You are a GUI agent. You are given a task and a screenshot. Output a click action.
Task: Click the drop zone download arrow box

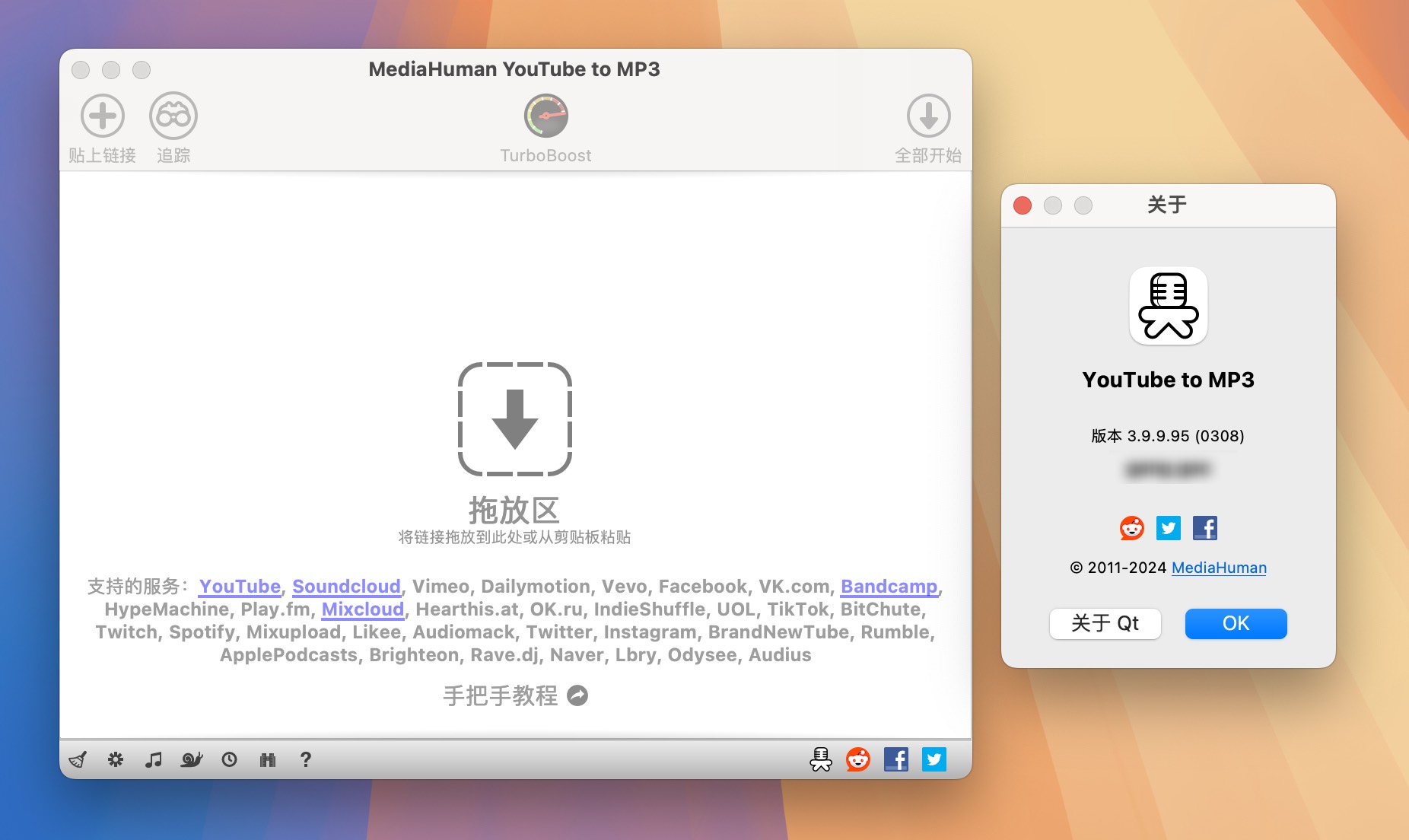(x=515, y=419)
